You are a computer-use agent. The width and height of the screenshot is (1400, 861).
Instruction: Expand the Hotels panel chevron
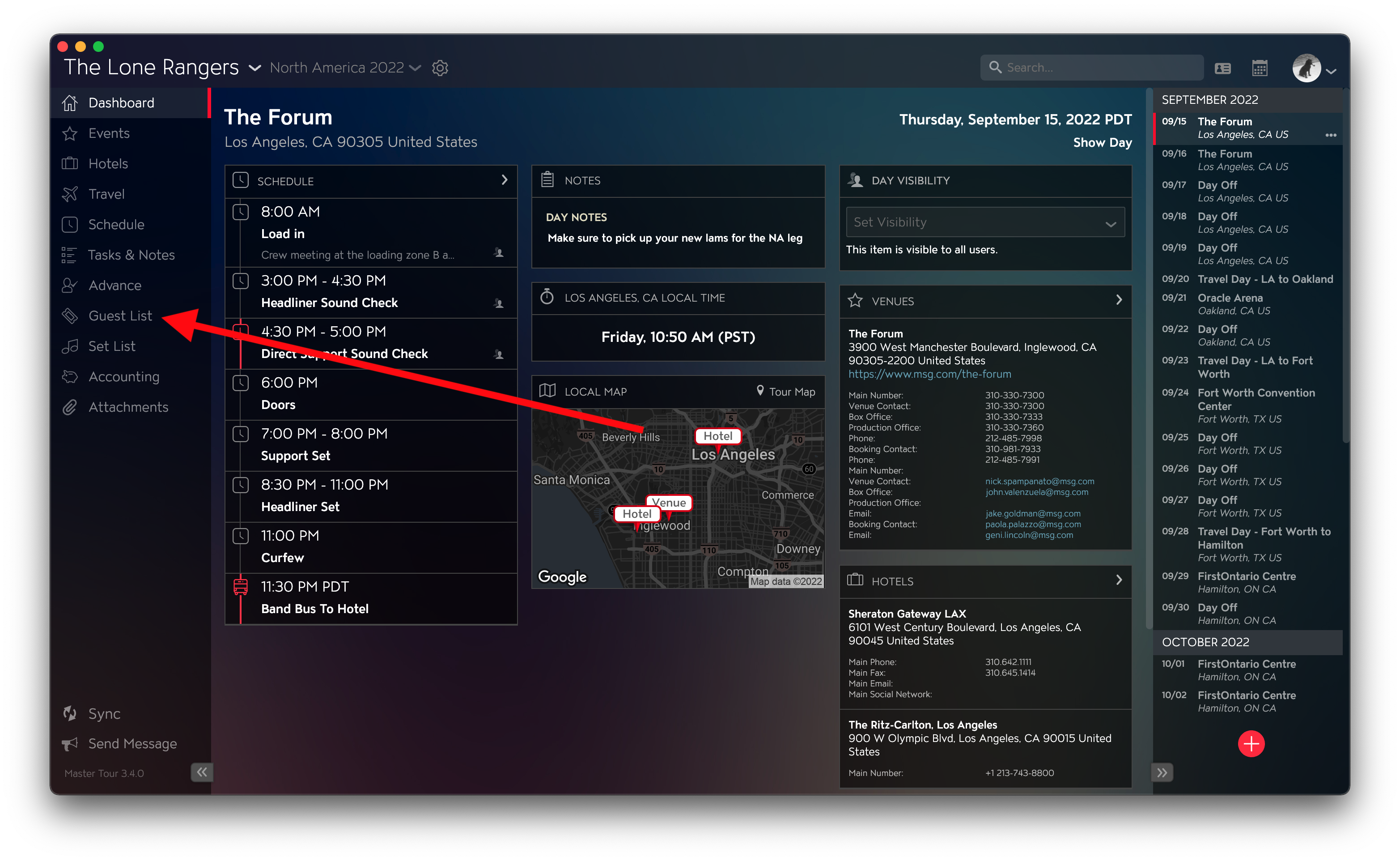point(1119,580)
